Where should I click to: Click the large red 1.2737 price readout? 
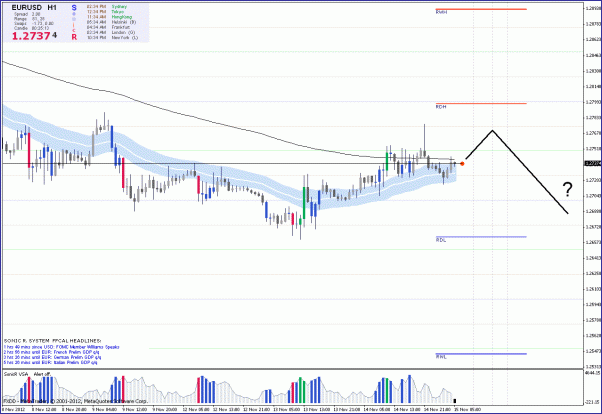tap(31, 36)
